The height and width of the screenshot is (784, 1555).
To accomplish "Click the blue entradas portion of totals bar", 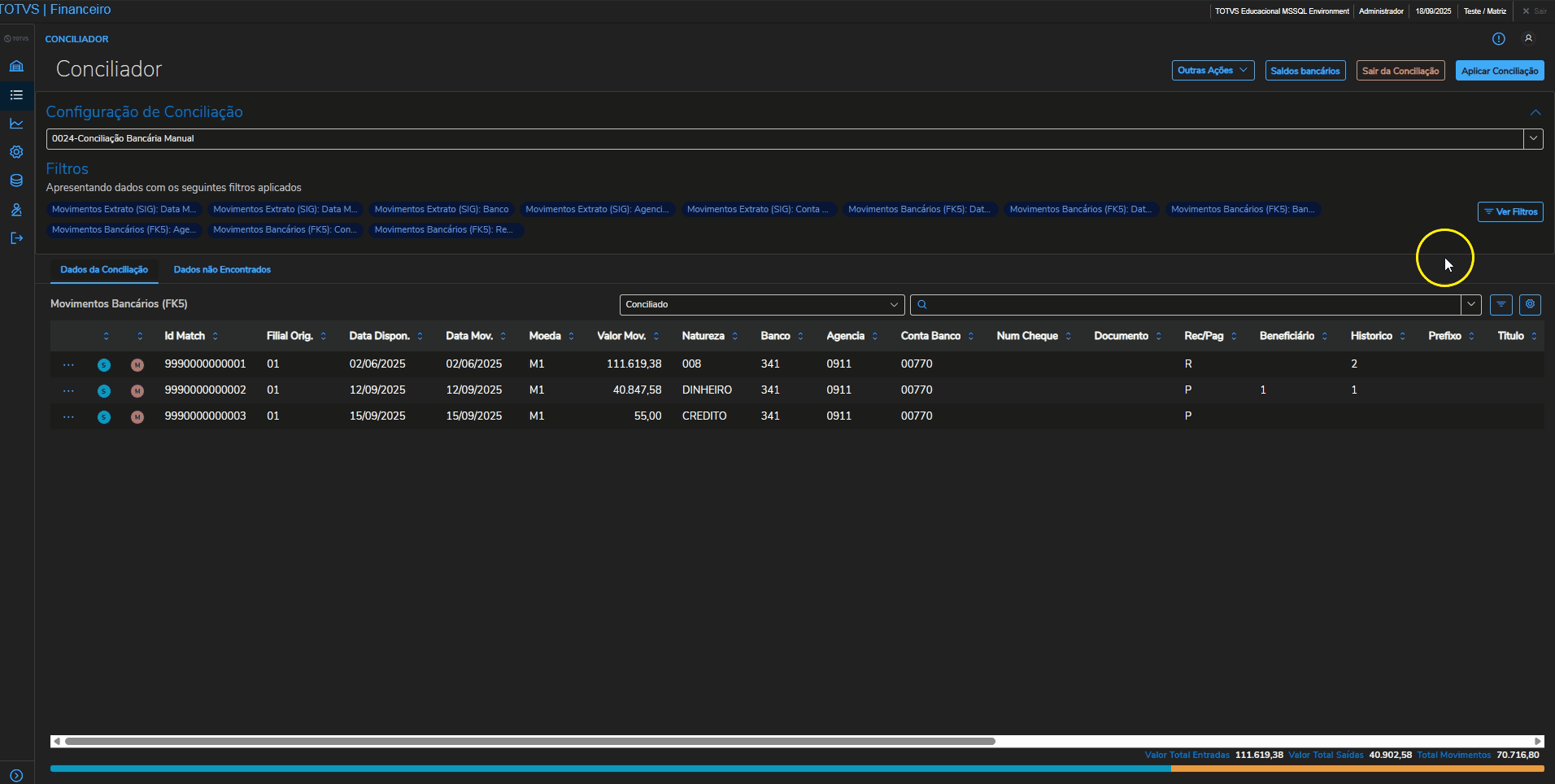I will click(x=611, y=769).
